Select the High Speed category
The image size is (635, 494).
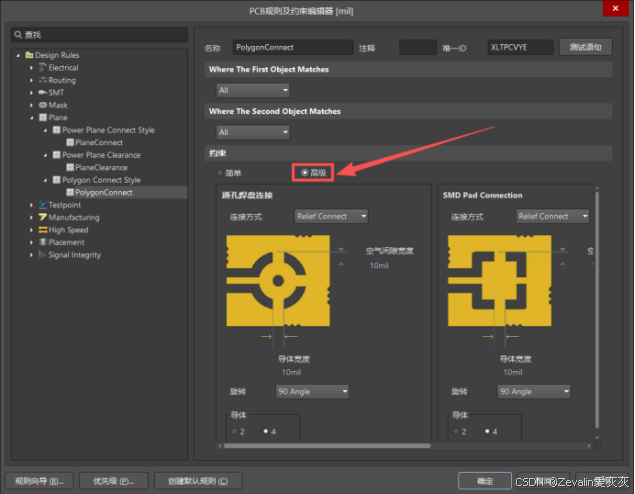click(68, 230)
